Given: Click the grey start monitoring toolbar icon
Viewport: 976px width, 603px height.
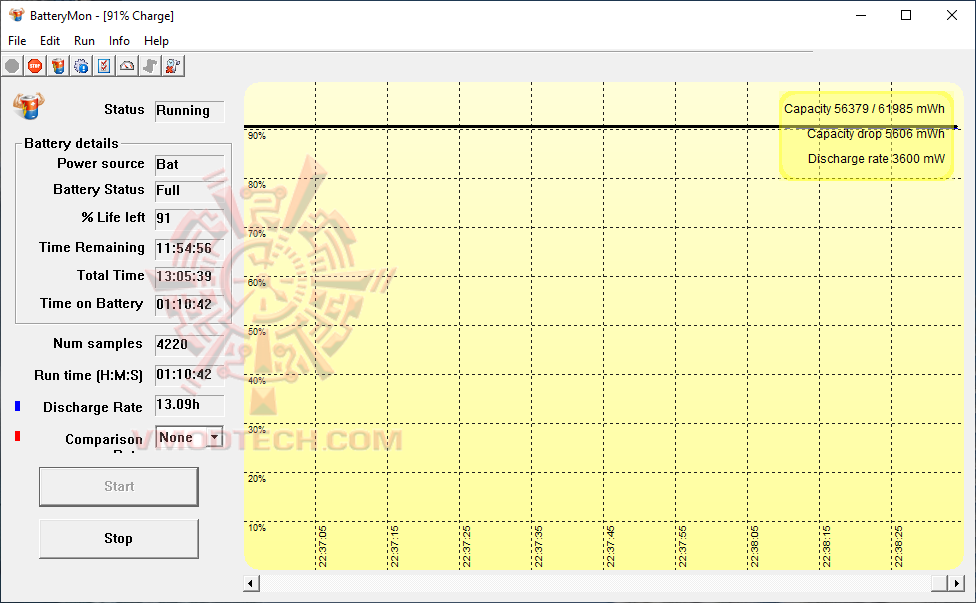Looking at the screenshot, I should pyautogui.click(x=12, y=66).
